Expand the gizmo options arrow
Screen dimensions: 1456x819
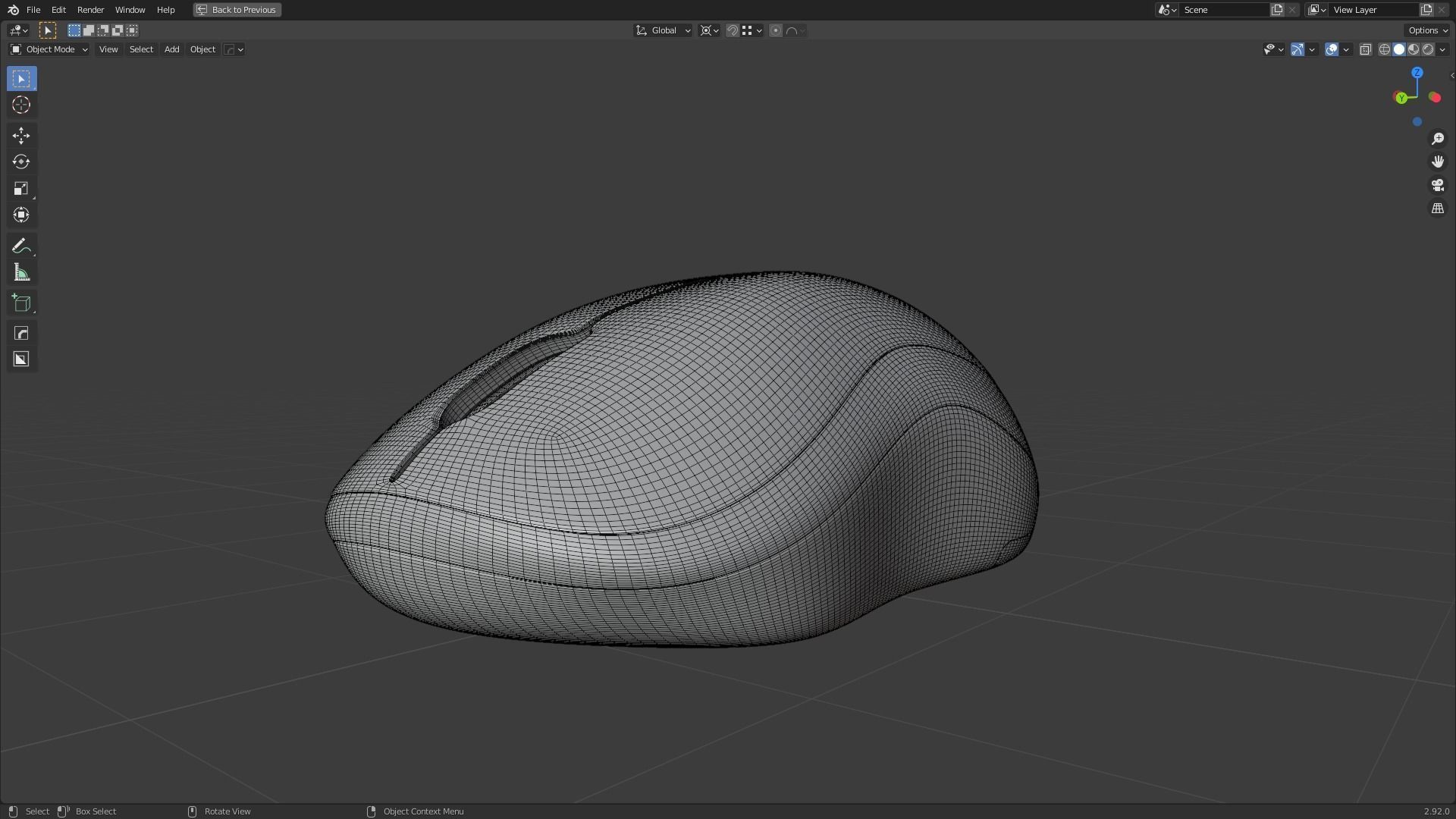(1312, 49)
